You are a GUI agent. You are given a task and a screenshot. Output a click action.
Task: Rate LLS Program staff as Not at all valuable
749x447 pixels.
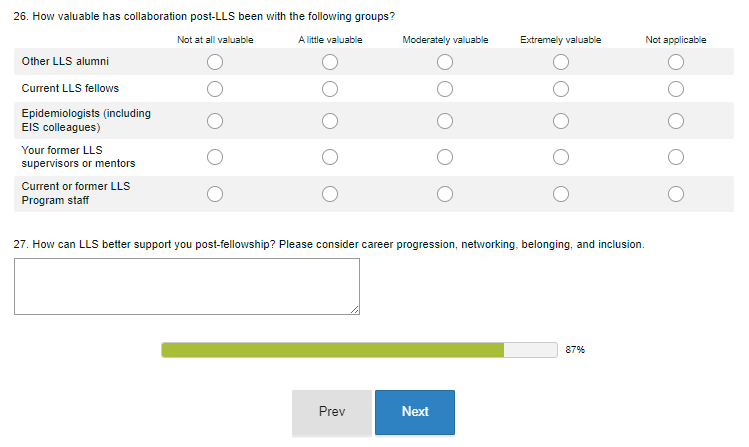(x=215, y=193)
